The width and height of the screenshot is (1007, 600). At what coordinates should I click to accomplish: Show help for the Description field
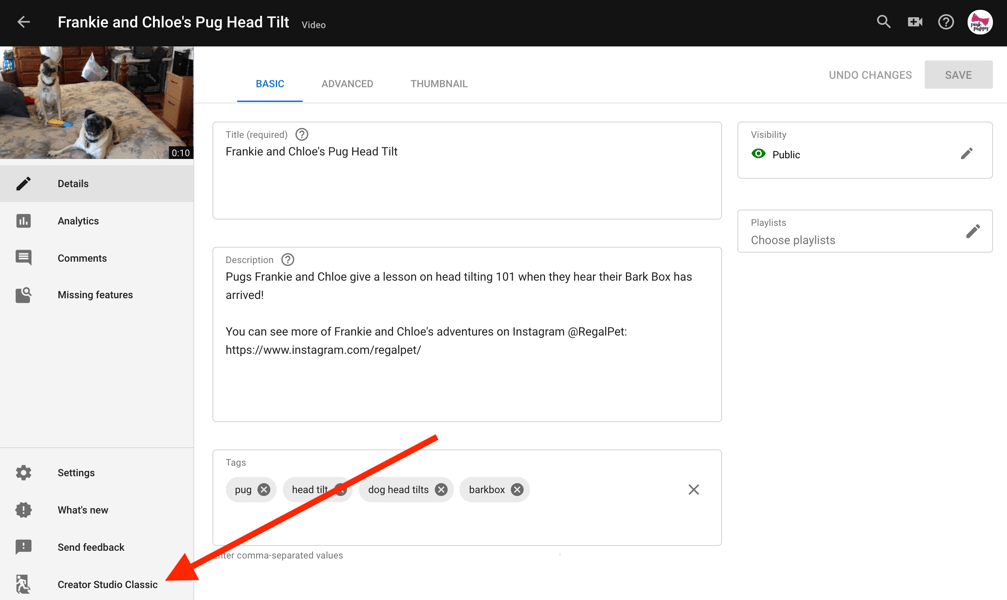click(288, 260)
